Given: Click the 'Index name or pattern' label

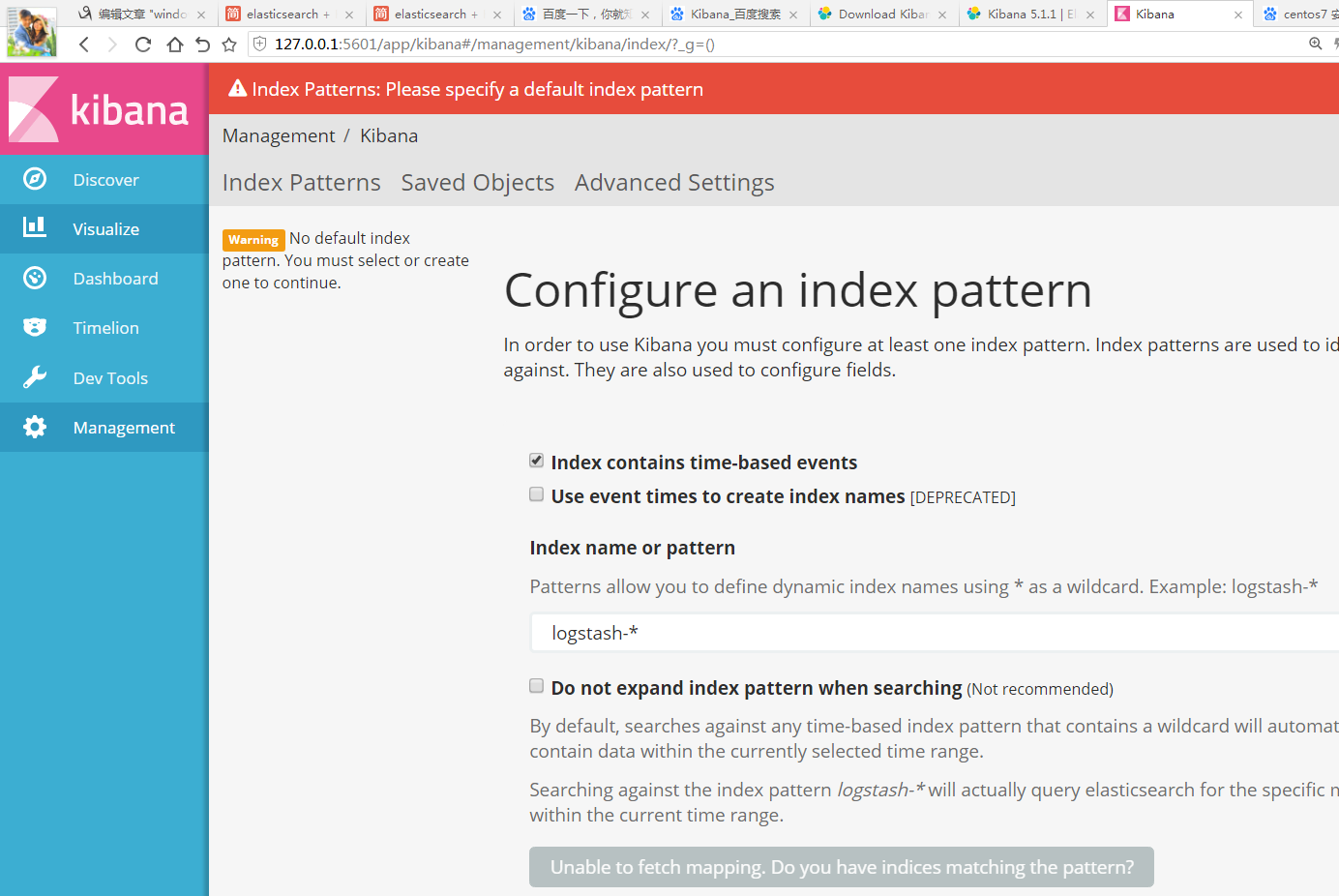Looking at the screenshot, I should tap(633, 548).
